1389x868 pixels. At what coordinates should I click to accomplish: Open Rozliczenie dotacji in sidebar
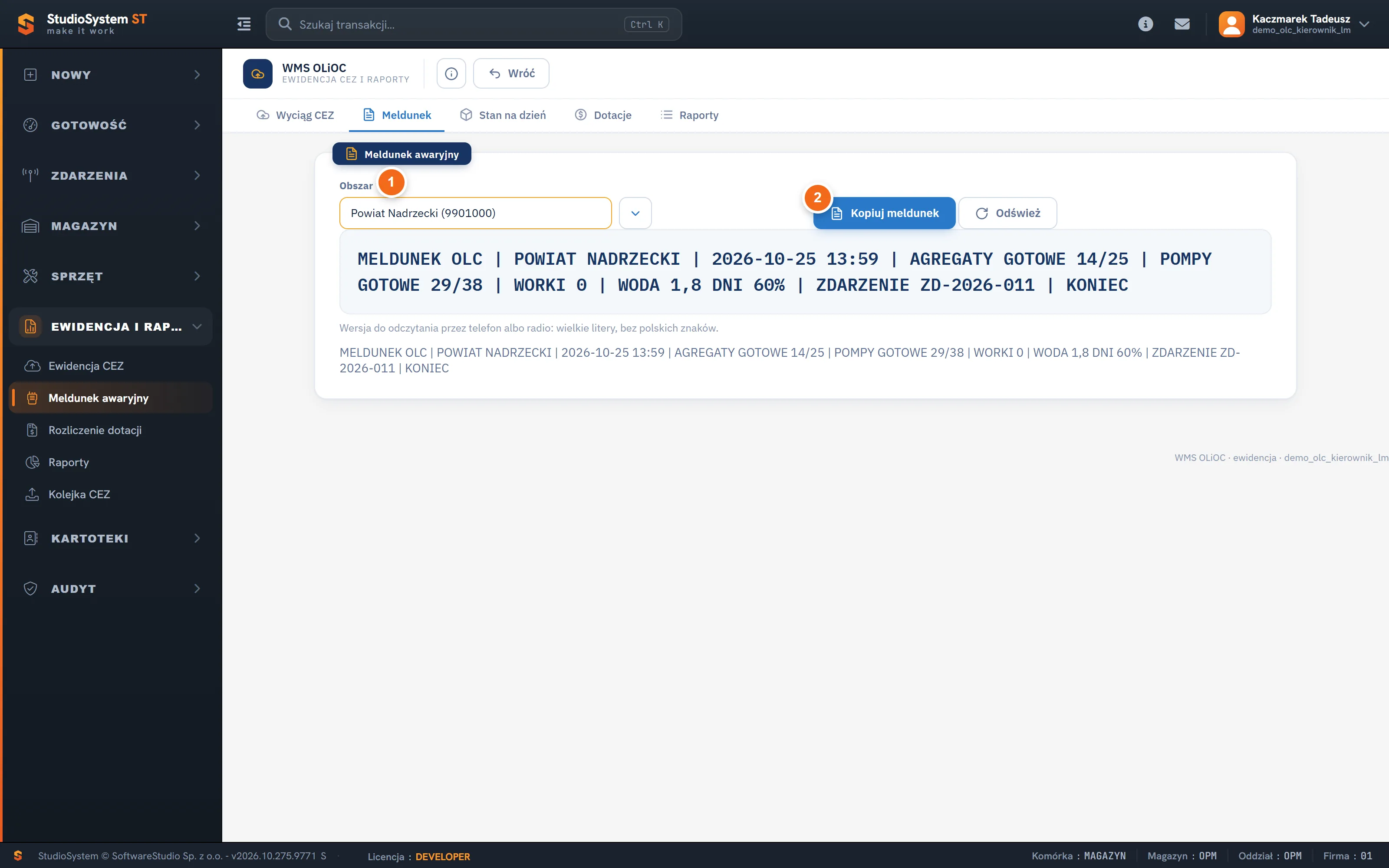coord(111,430)
